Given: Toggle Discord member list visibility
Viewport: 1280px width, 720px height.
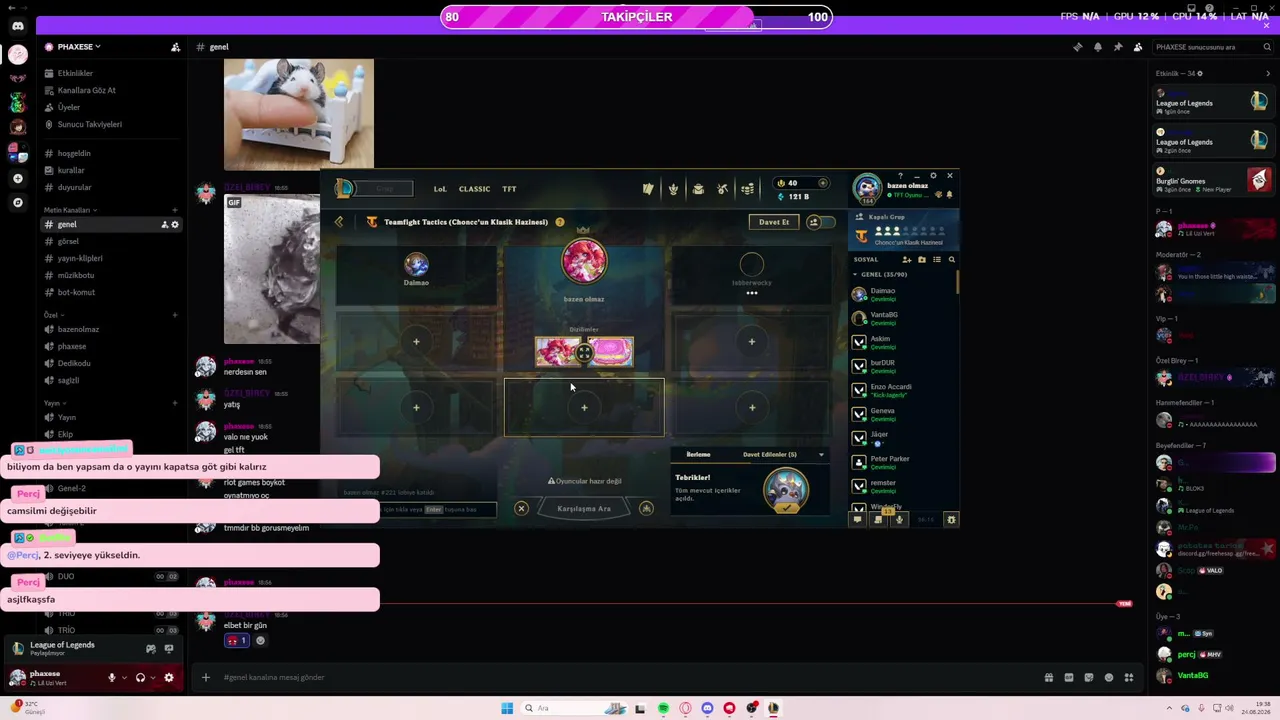Looking at the screenshot, I should coord(1137,47).
